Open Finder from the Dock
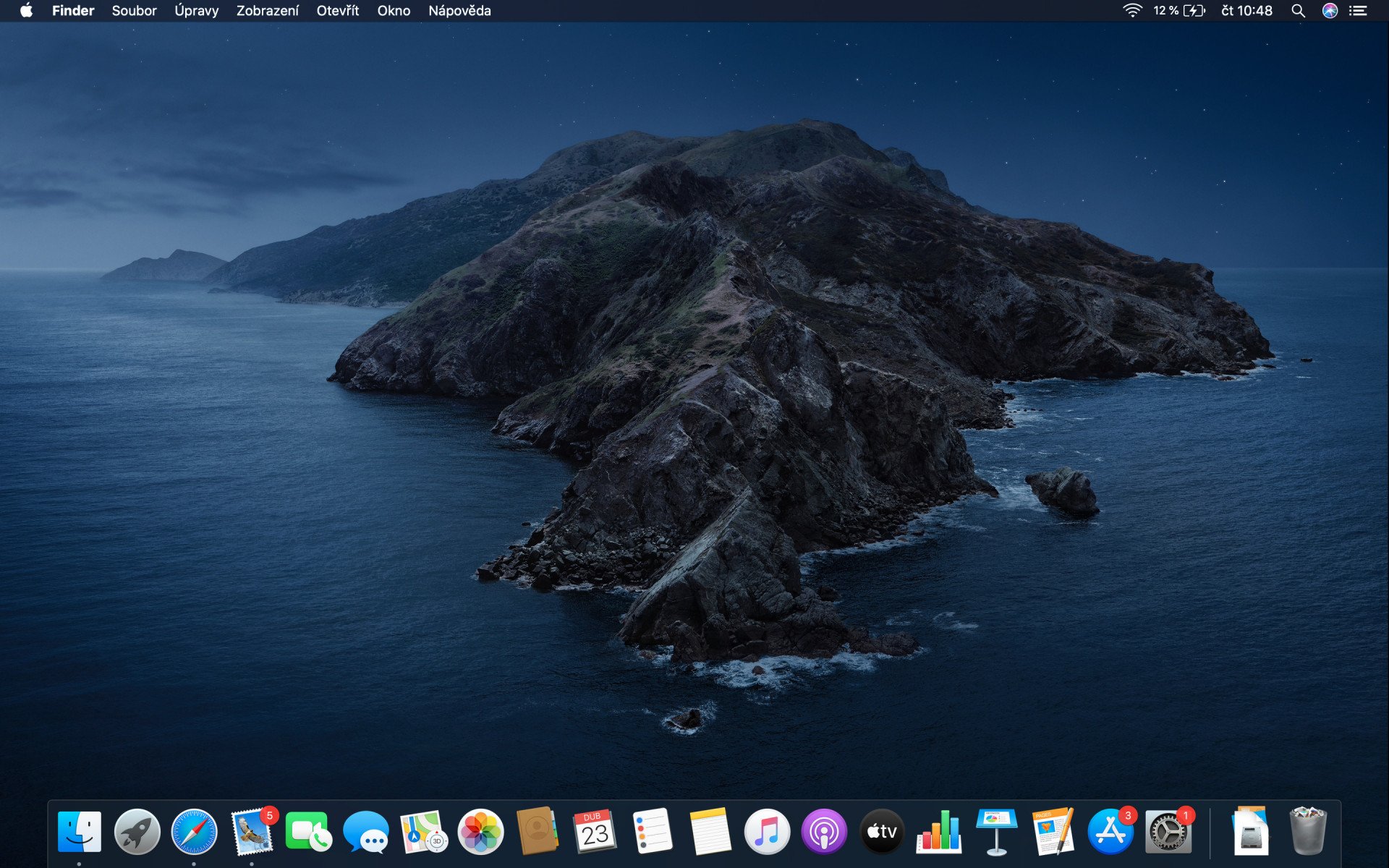Viewport: 1389px width, 868px height. (x=79, y=832)
